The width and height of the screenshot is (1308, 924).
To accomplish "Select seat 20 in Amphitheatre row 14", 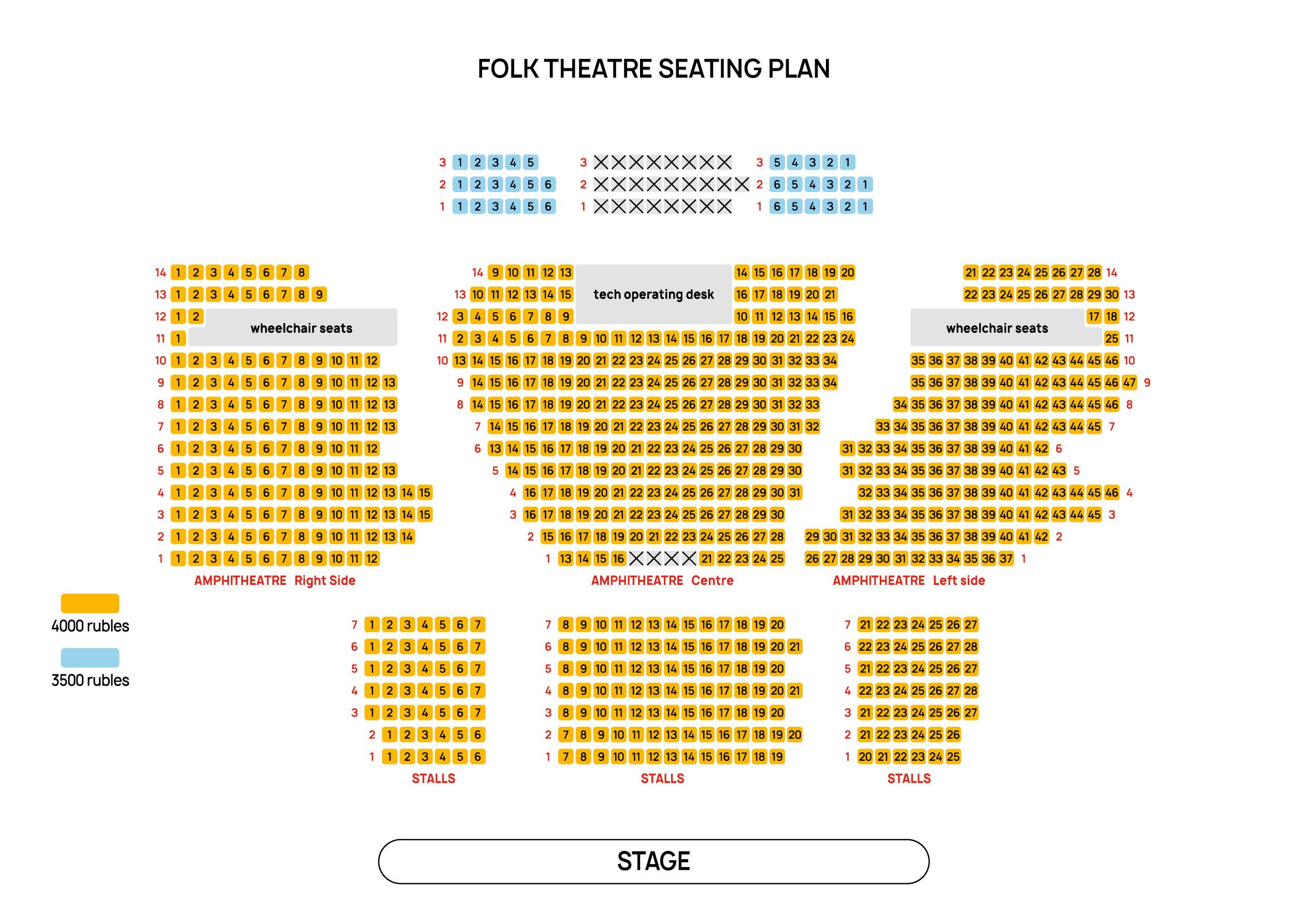I will pyautogui.click(x=848, y=272).
